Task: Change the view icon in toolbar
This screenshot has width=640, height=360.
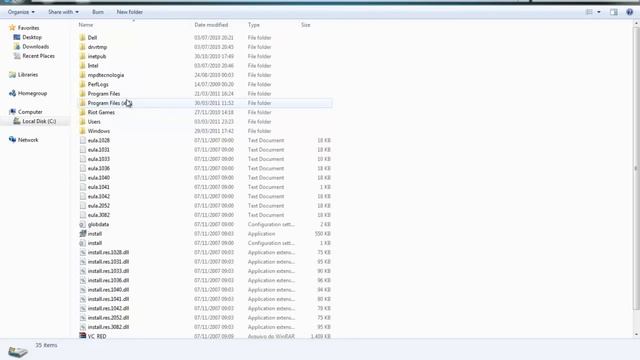Action: point(589,12)
